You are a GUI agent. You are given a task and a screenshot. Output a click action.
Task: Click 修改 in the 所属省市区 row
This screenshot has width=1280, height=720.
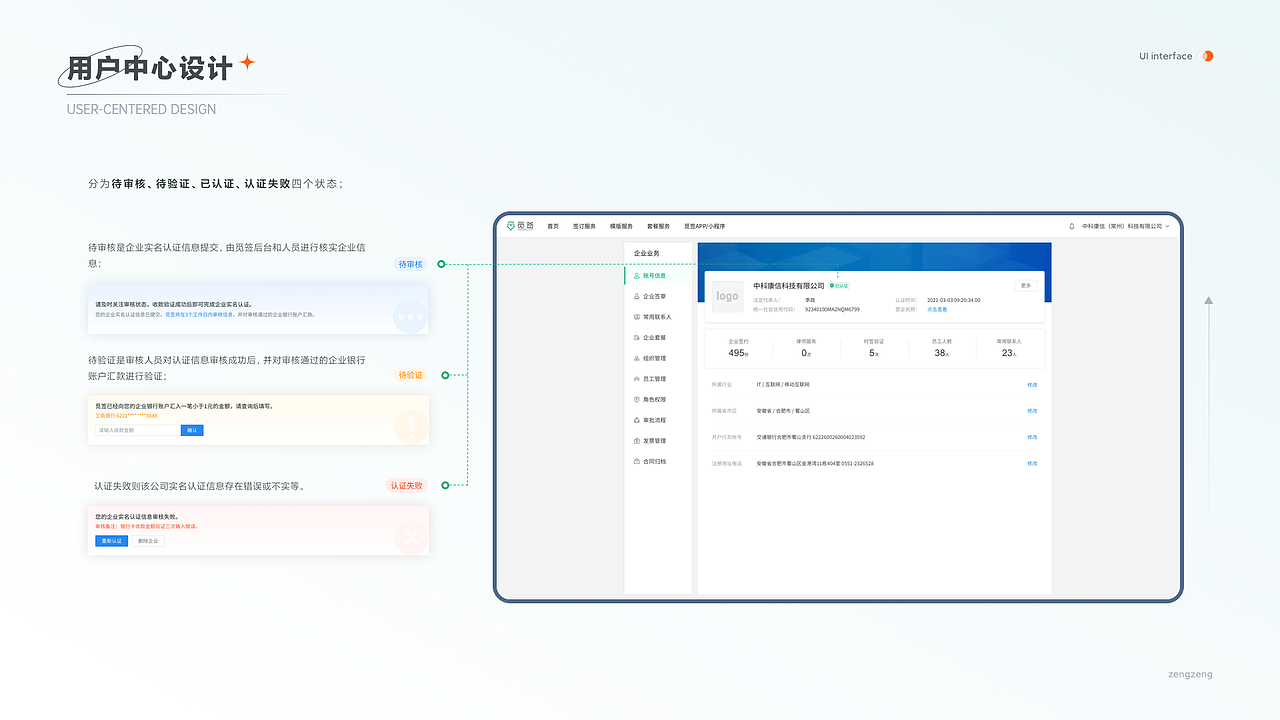1032,410
